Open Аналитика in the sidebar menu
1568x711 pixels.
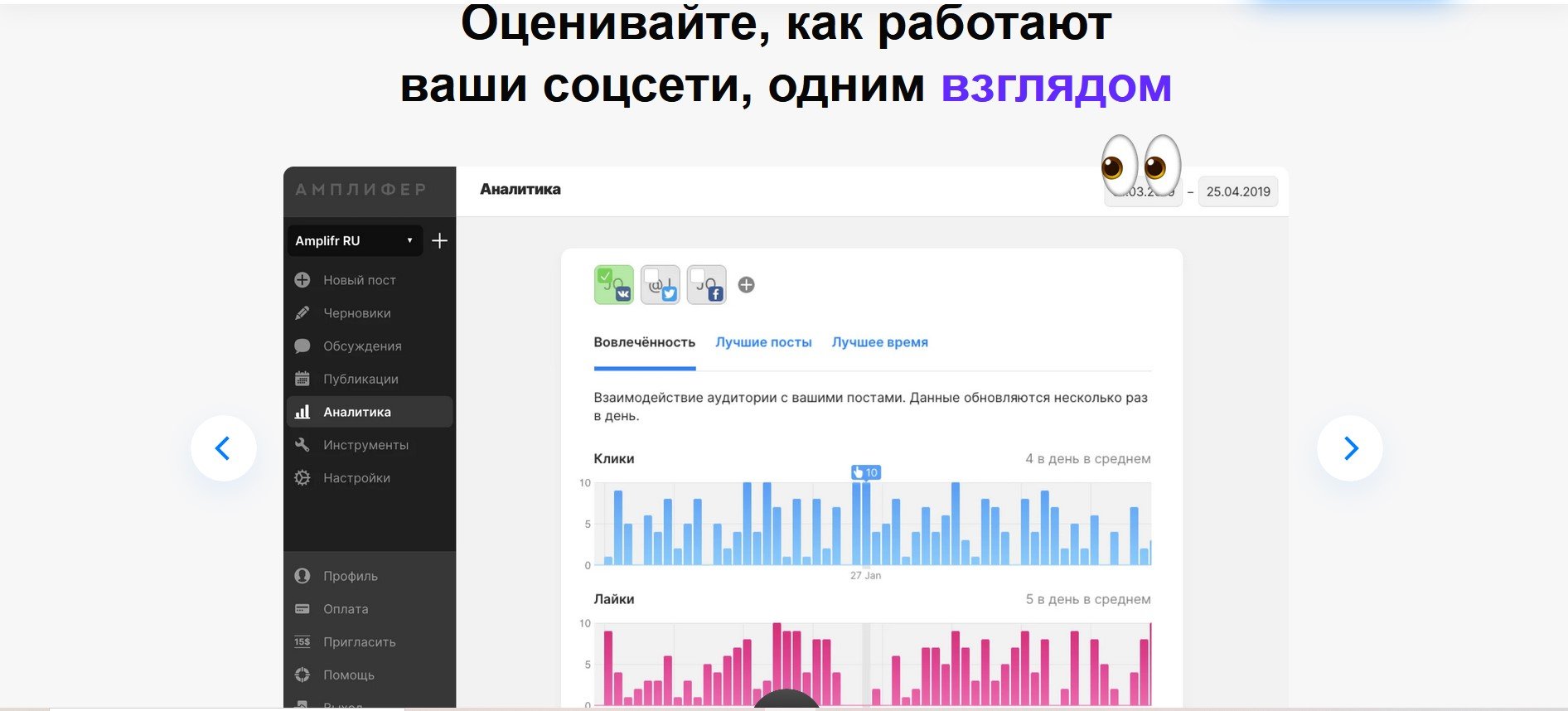[356, 412]
